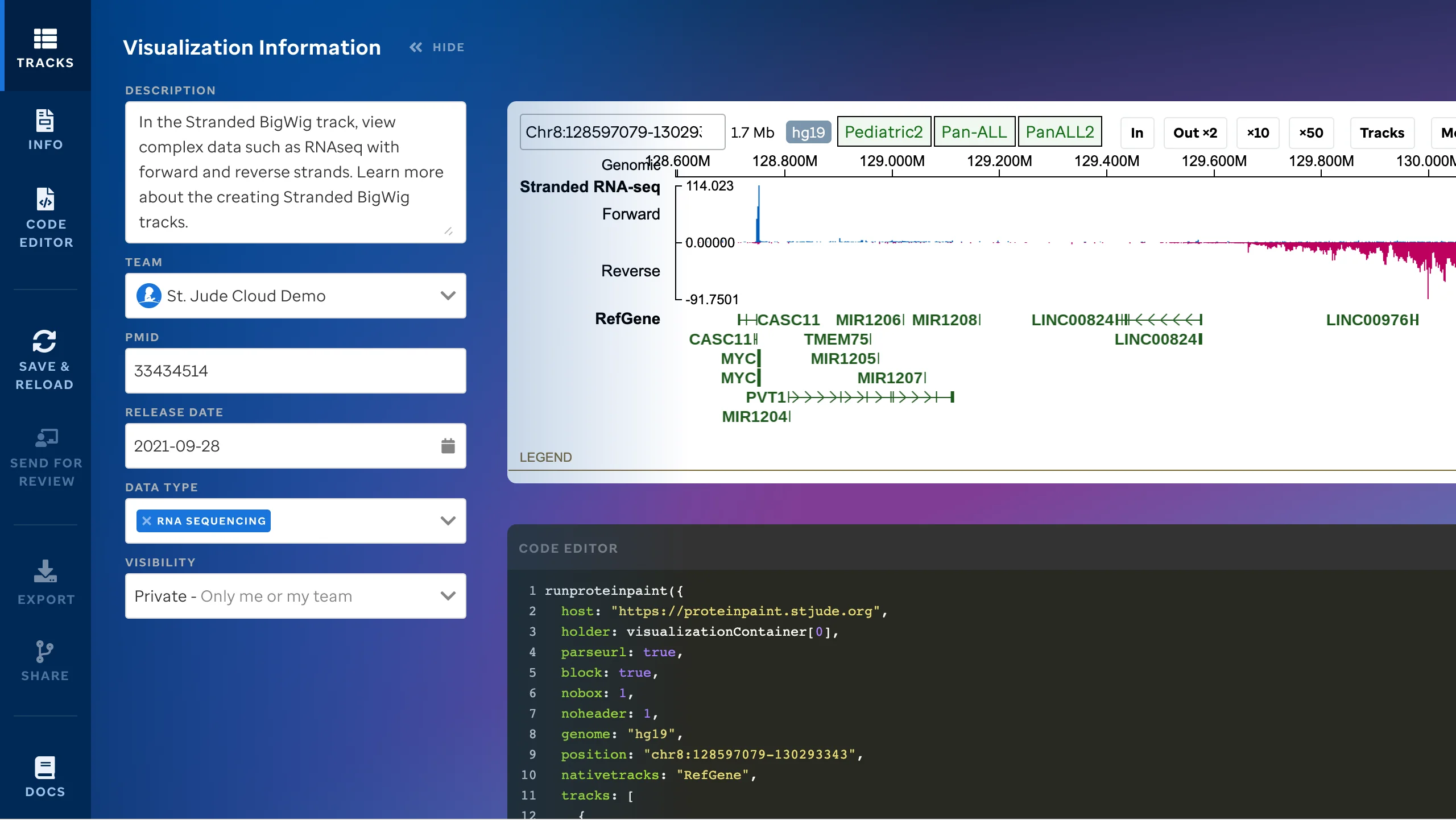Image resolution: width=1456 pixels, height=820 pixels.
Task: Expand the Data Type dropdown arrow
Action: coord(448,521)
